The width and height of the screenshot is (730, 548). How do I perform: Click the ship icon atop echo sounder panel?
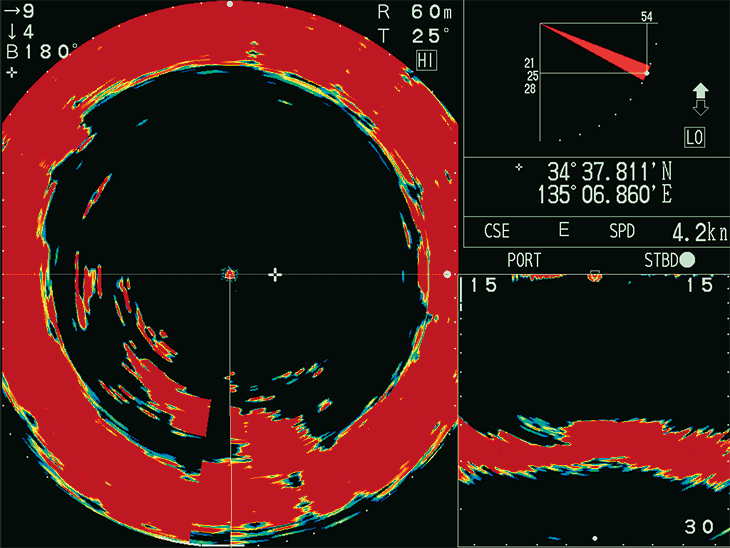point(595,276)
